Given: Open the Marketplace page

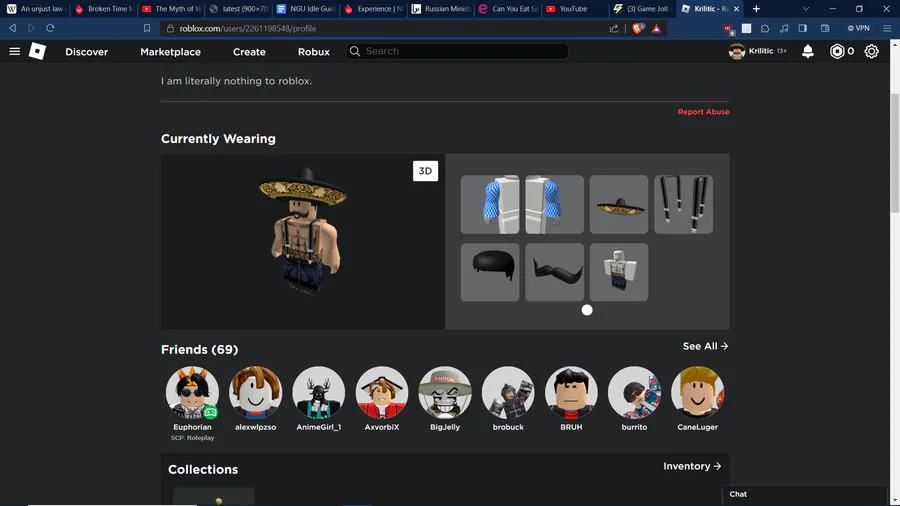Looking at the screenshot, I should pos(170,52).
